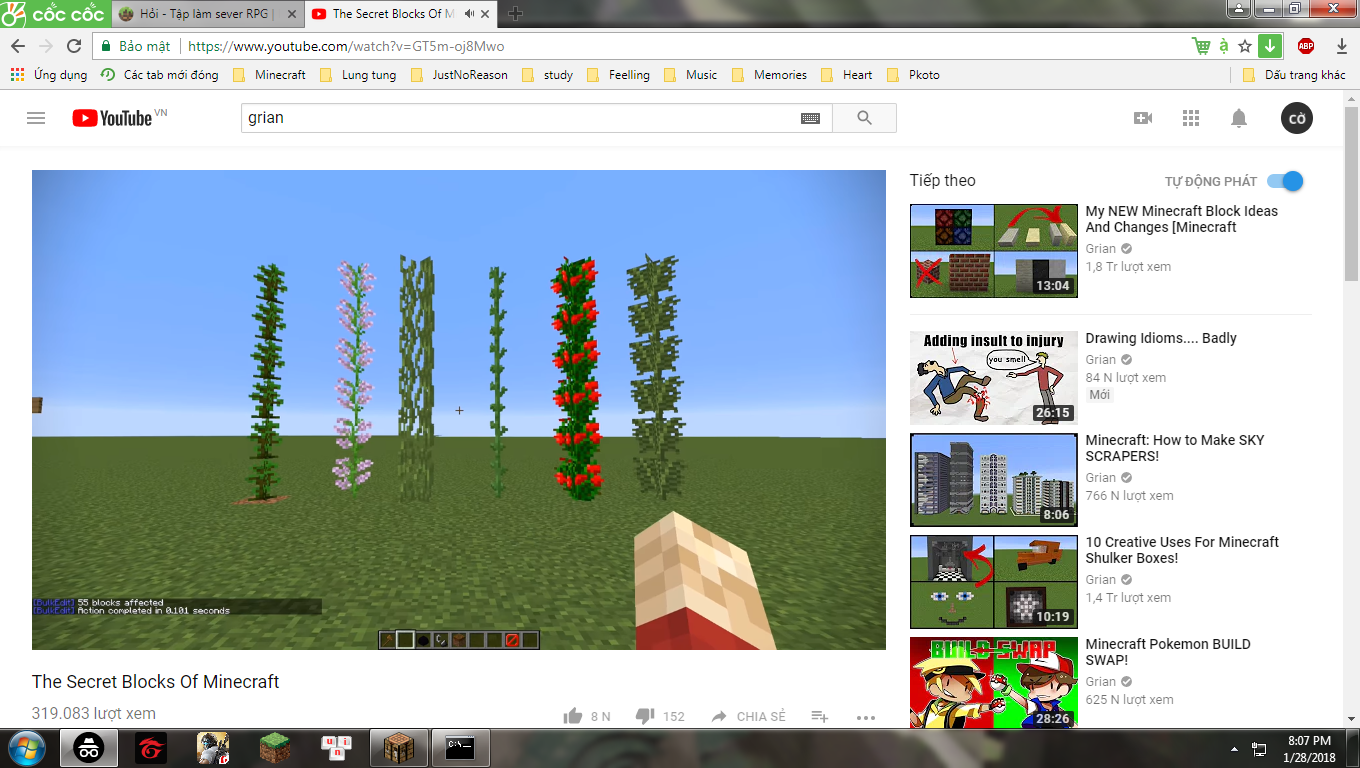Open the 10:19 Shulker Boxes thumbnail
Viewport: 1360px width, 768px height.
click(994, 582)
